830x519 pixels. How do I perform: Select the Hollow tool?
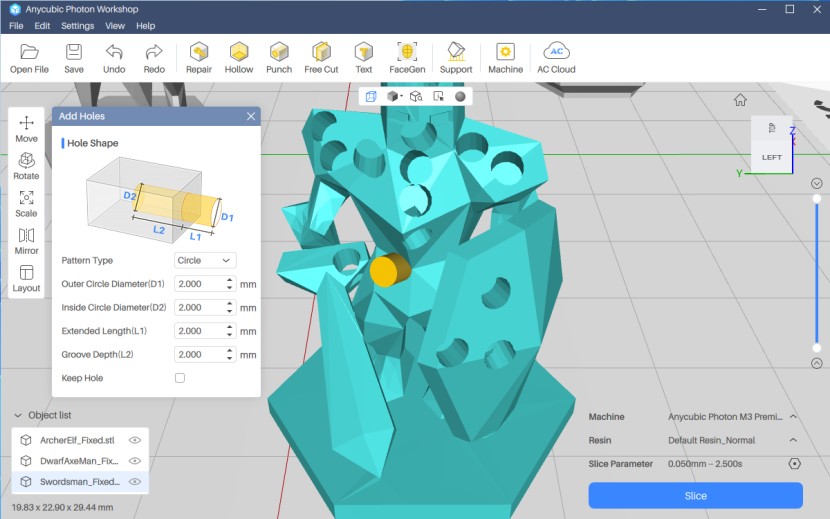coord(239,58)
